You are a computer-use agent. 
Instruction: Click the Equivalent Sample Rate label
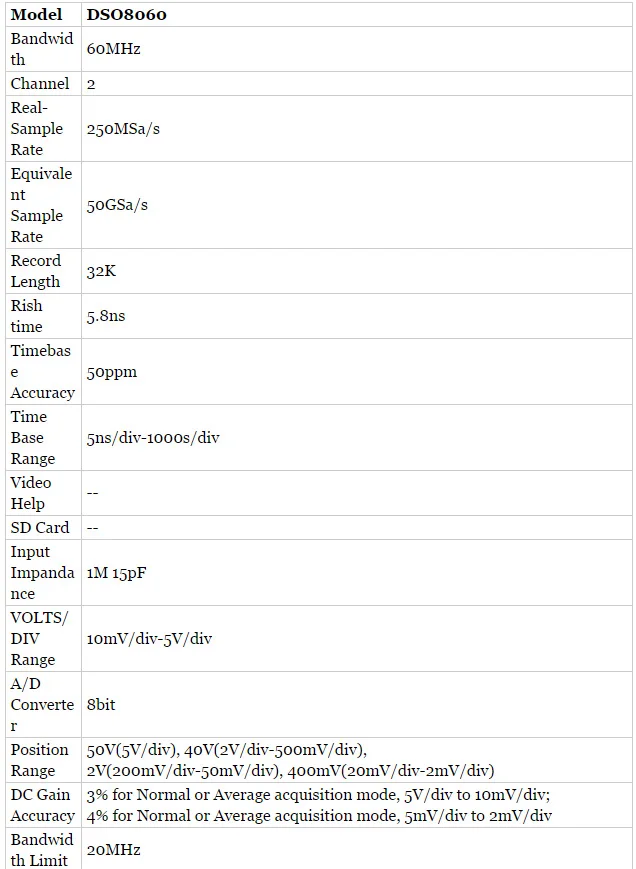[x=42, y=205]
